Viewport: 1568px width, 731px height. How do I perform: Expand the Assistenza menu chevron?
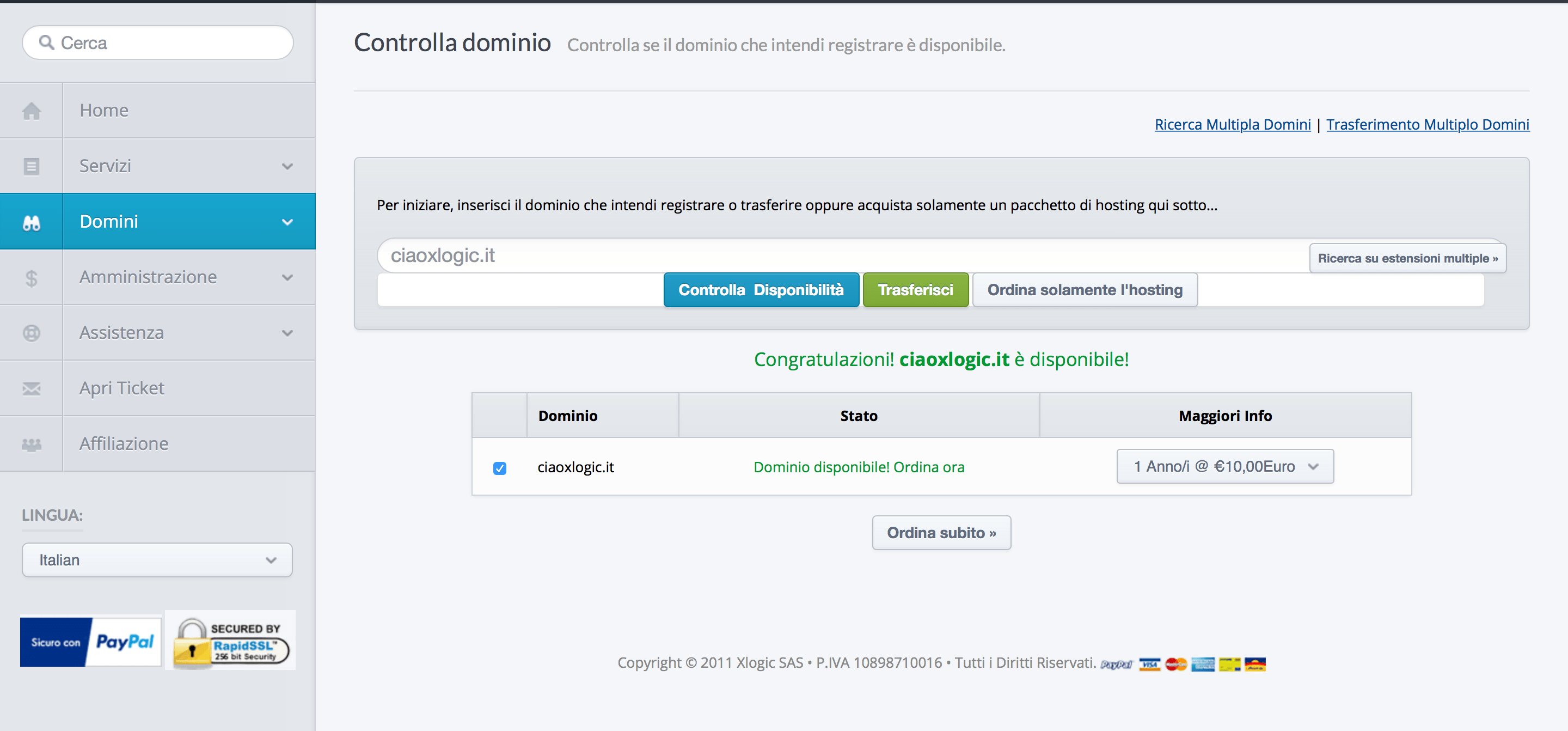(287, 333)
